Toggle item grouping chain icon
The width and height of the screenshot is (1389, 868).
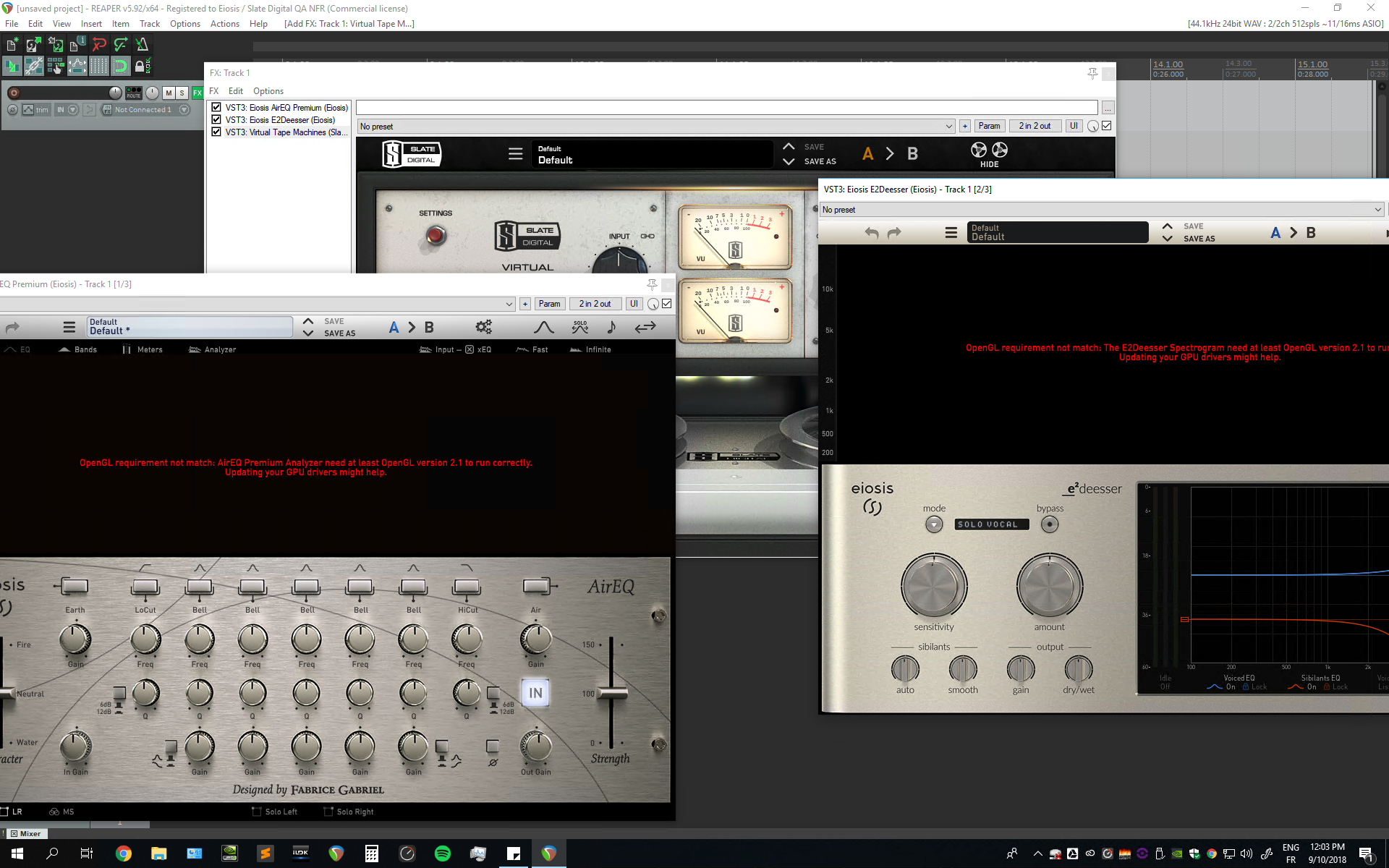(33, 67)
